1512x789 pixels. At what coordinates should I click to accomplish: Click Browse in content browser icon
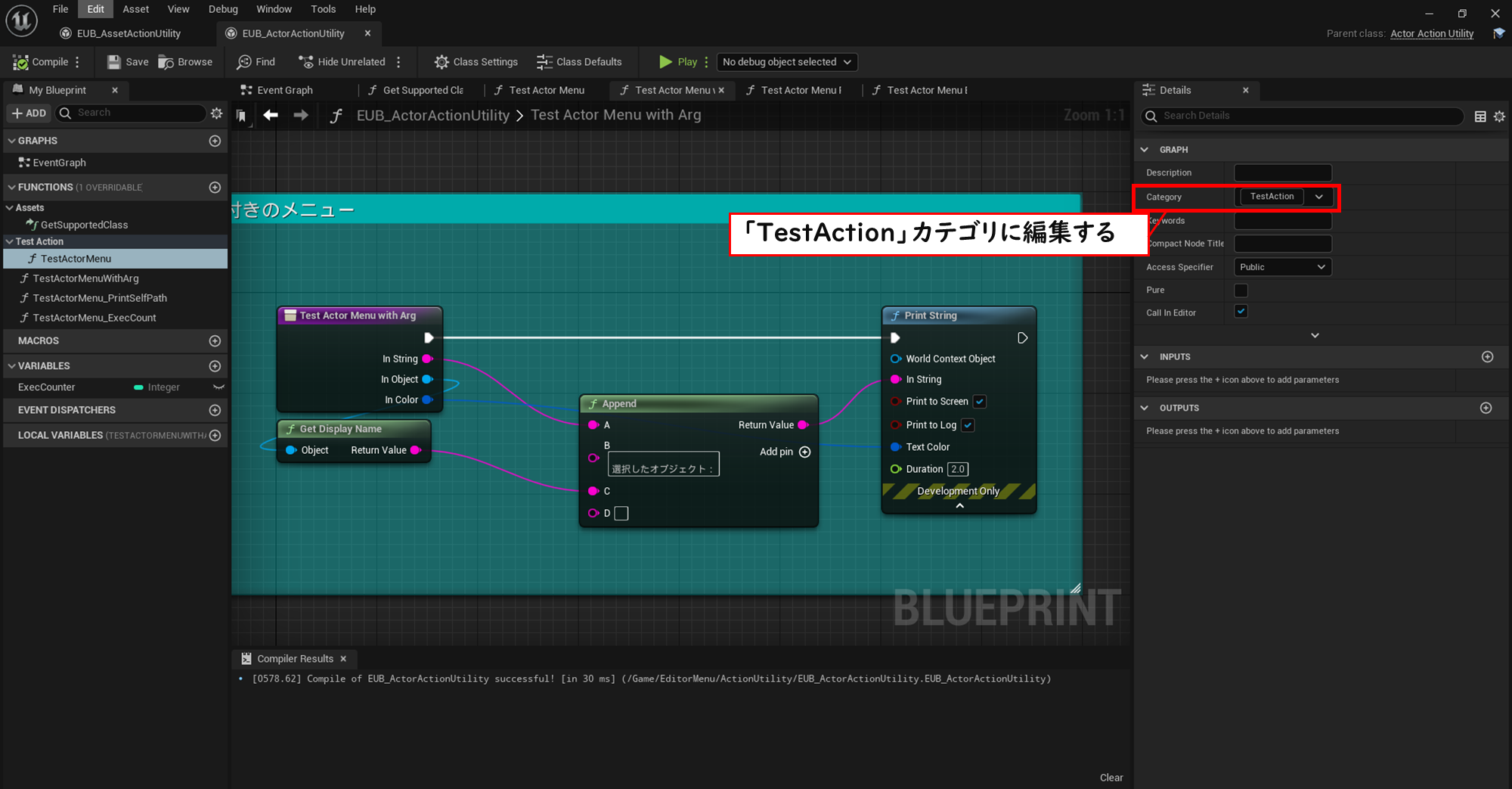click(x=166, y=62)
